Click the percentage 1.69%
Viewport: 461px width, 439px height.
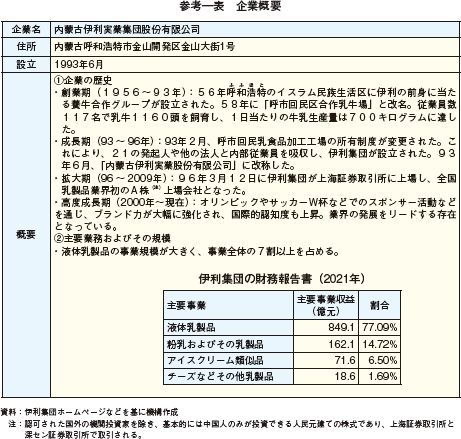point(383,376)
